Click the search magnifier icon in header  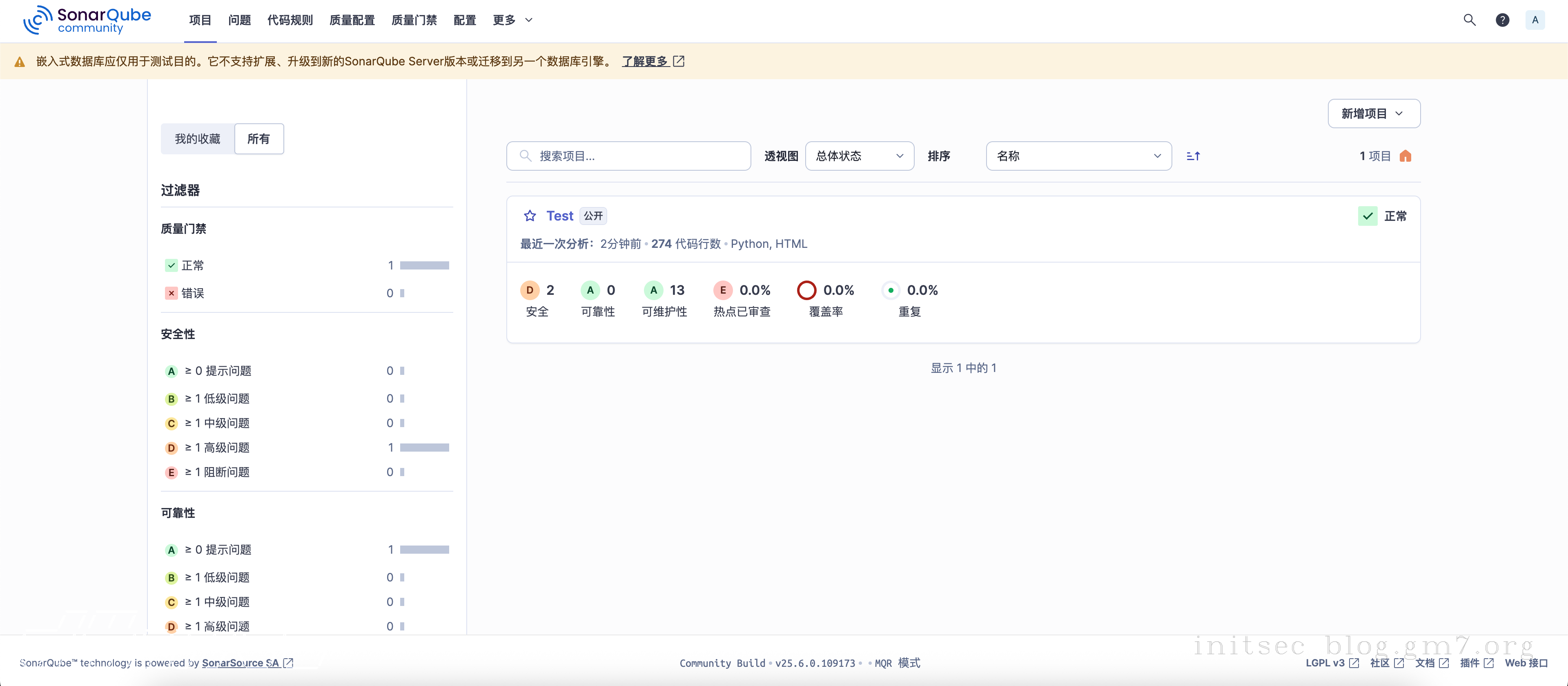1470,20
